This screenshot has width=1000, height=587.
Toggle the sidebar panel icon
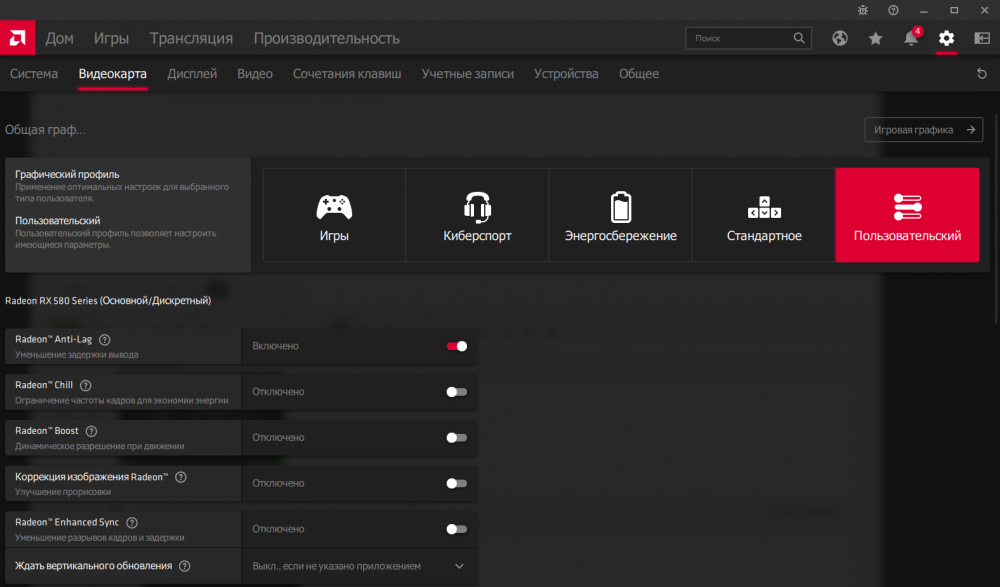[x=981, y=38]
